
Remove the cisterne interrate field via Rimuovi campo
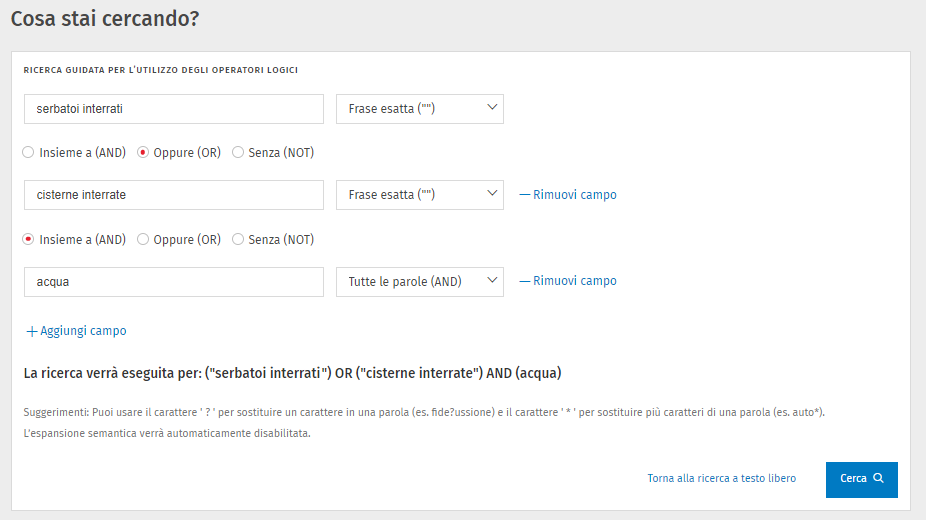(574, 195)
